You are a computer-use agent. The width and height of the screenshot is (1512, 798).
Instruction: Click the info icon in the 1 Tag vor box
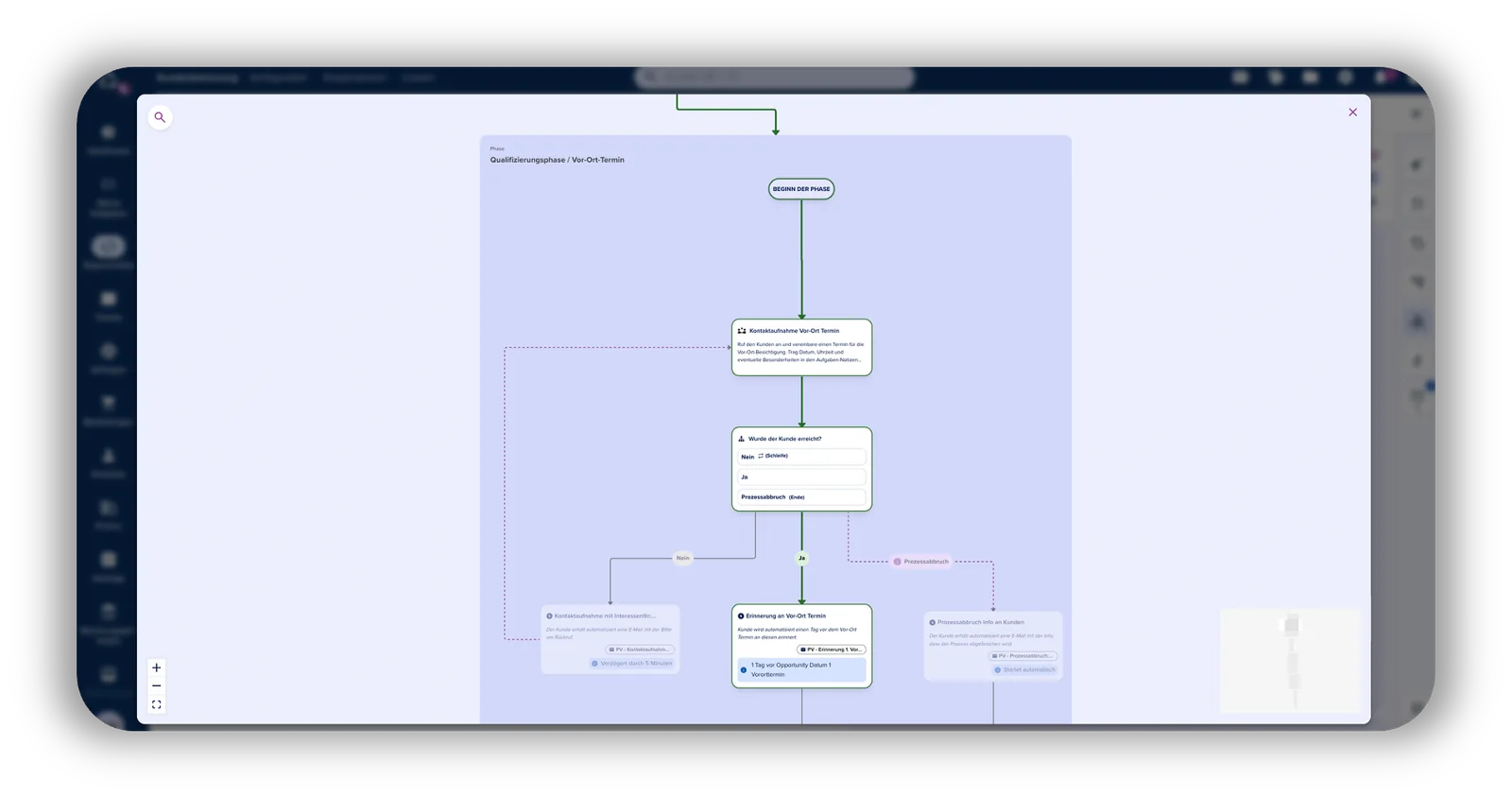pos(744,669)
